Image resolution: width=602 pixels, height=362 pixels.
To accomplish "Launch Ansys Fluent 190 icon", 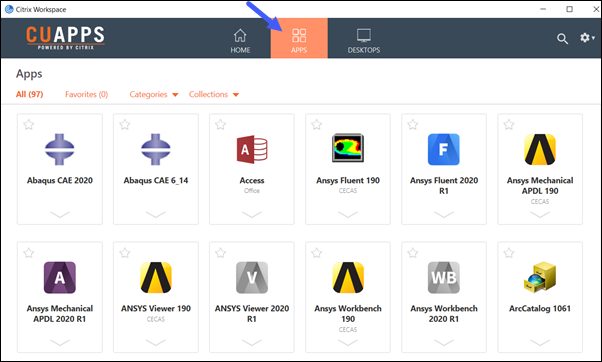I will pos(348,148).
